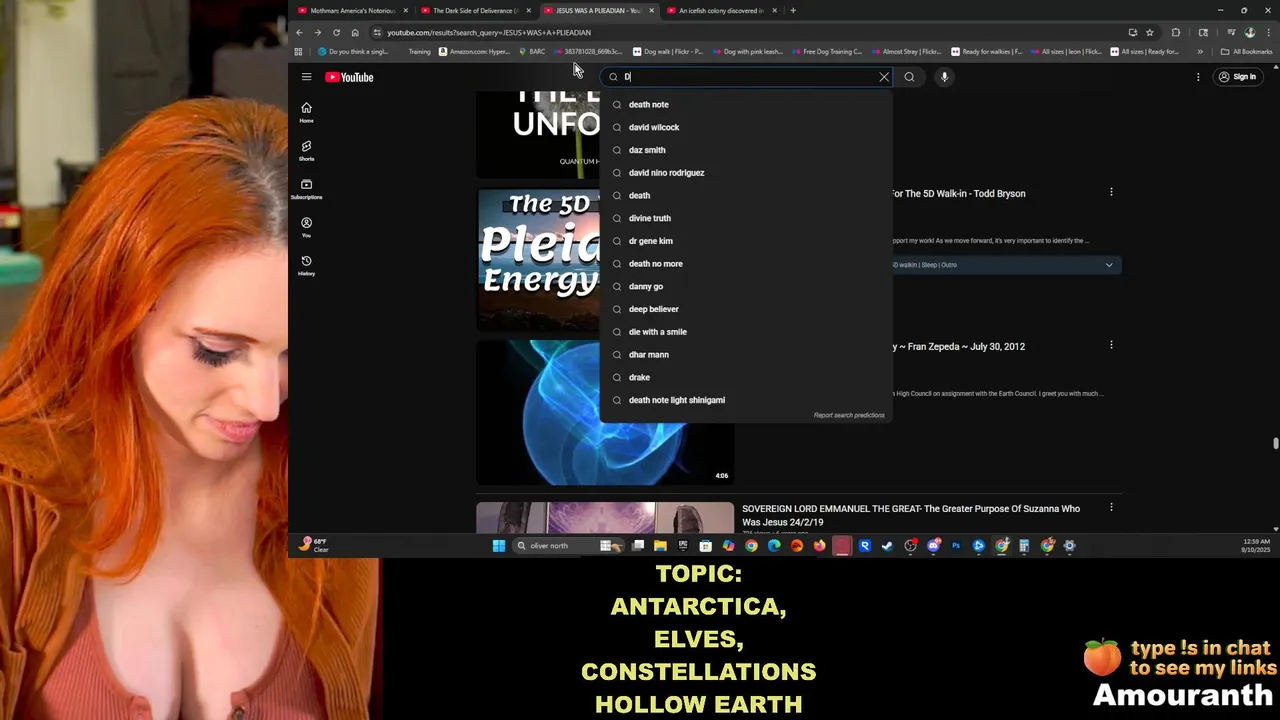The width and height of the screenshot is (1280, 720).
Task: Select 'death note light shinigami' suggestion
Action: pyautogui.click(x=745, y=400)
